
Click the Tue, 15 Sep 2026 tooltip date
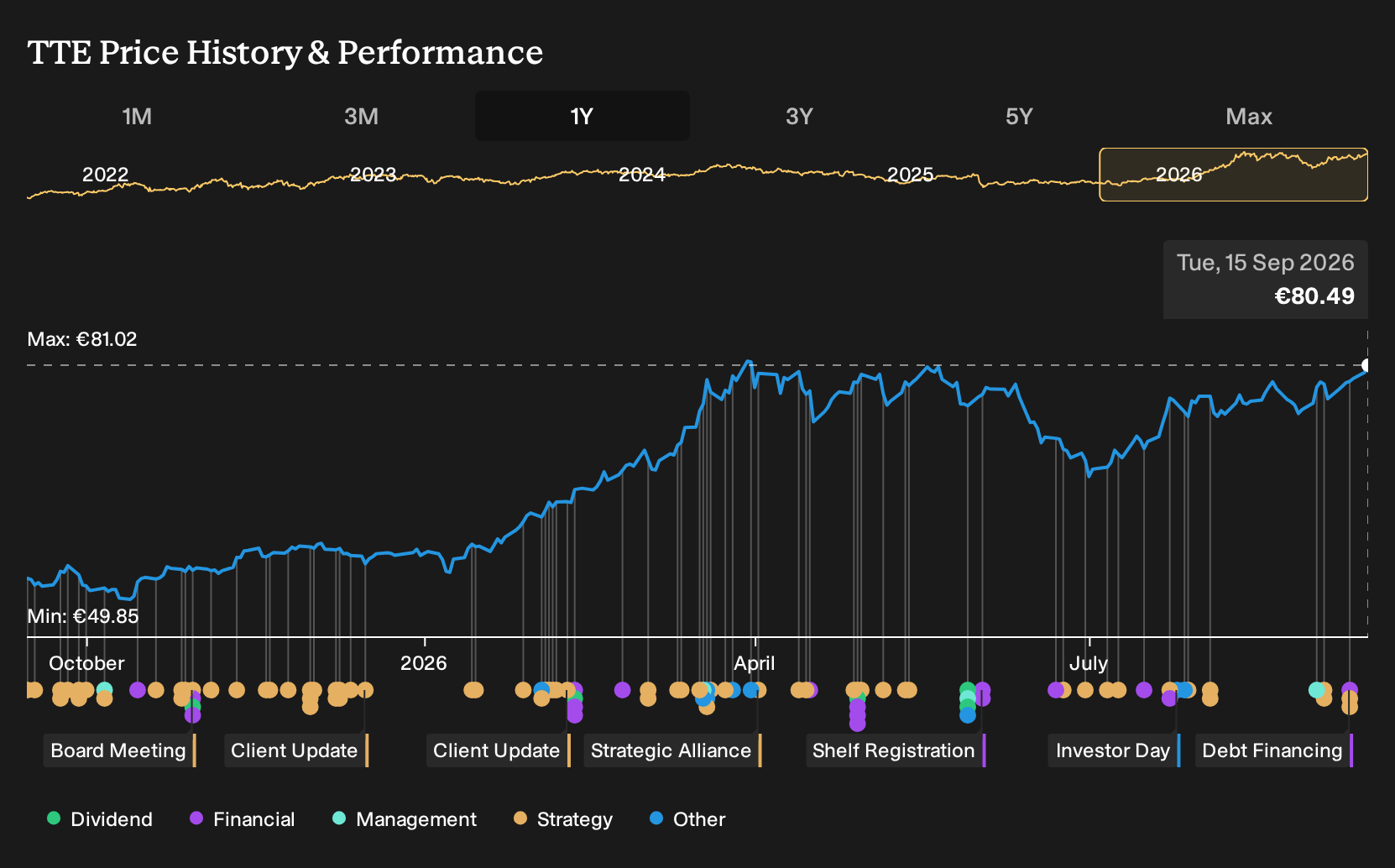click(x=1266, y=263)
